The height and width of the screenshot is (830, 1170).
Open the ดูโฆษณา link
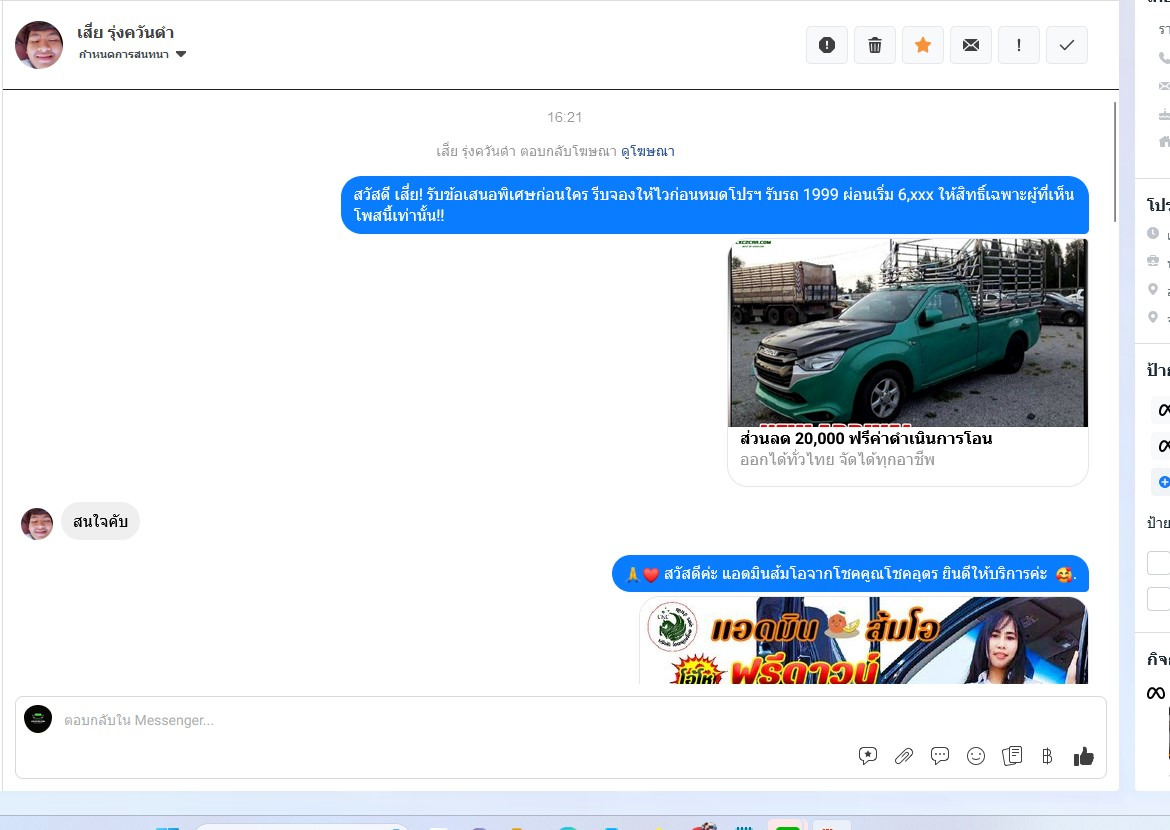(647, 152)
